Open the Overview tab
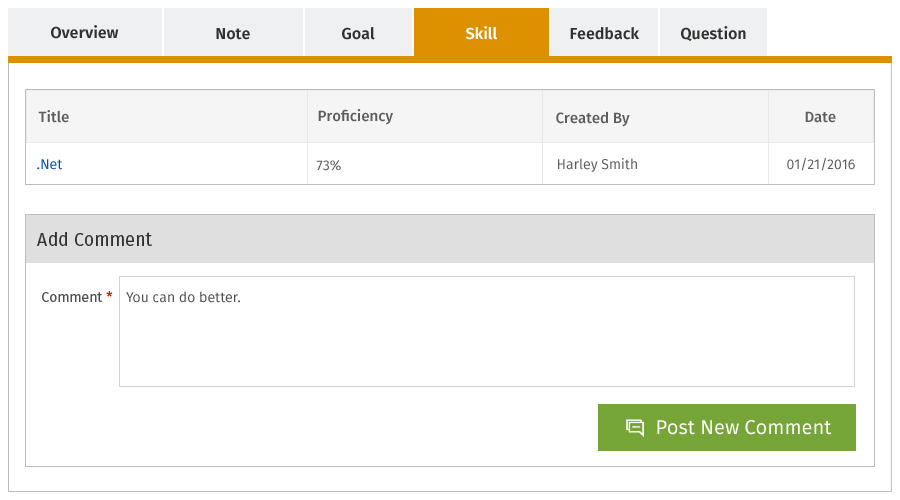This screenshot has height=500, width=900. click(x=84, y=33)
